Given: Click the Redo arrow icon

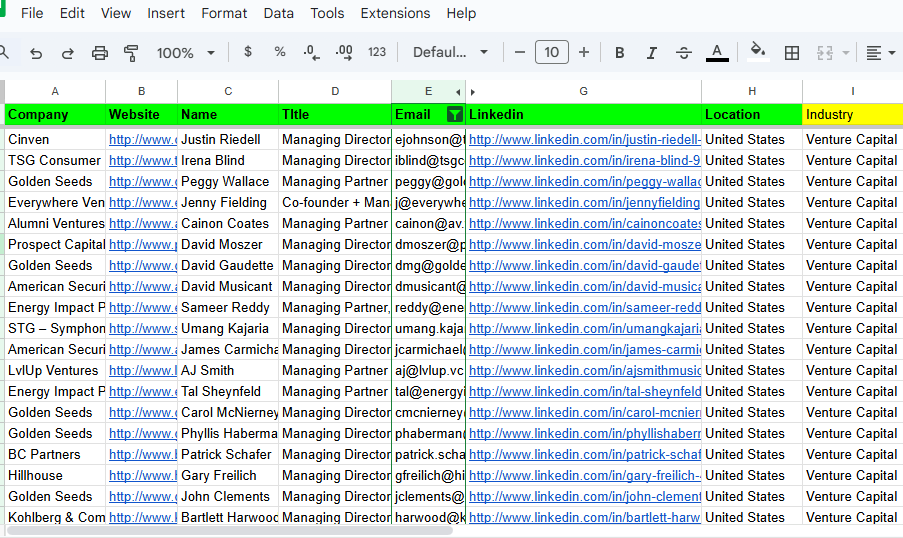Looking at the screenshot, I should click(67, 53).
